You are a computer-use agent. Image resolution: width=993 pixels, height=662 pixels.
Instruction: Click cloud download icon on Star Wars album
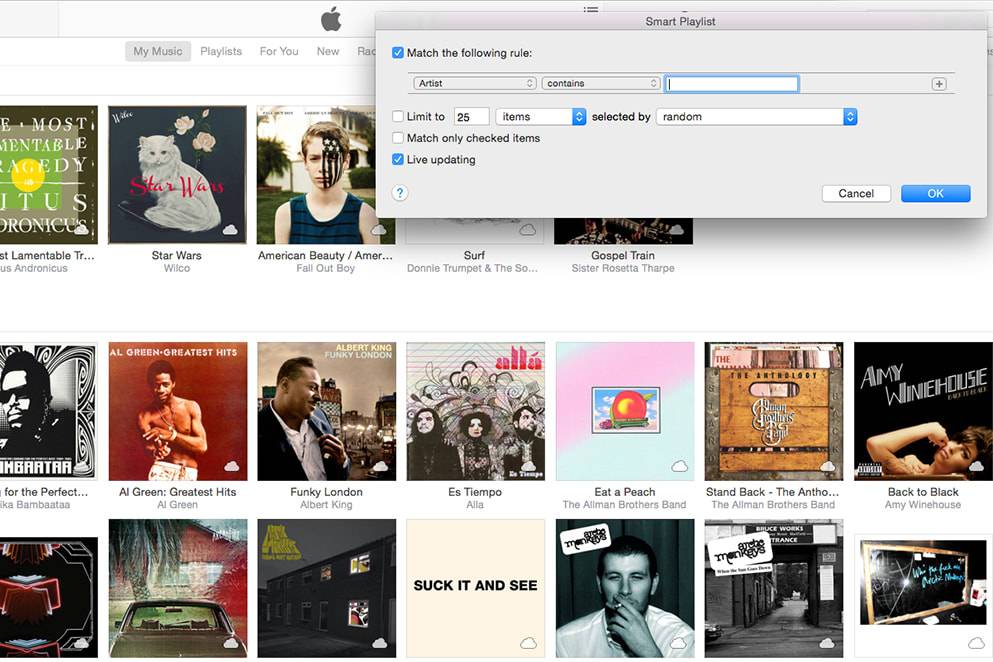230,229
